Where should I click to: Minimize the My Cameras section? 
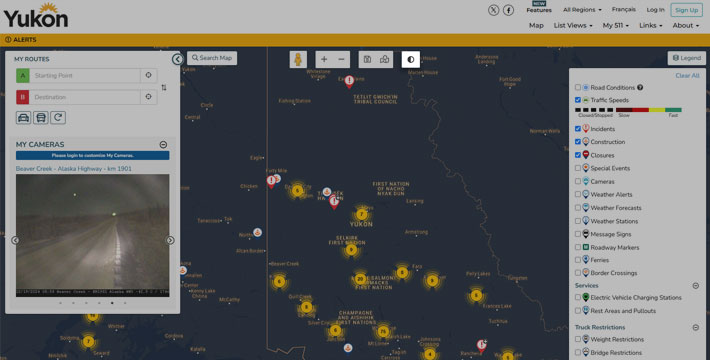pos(163,144)
